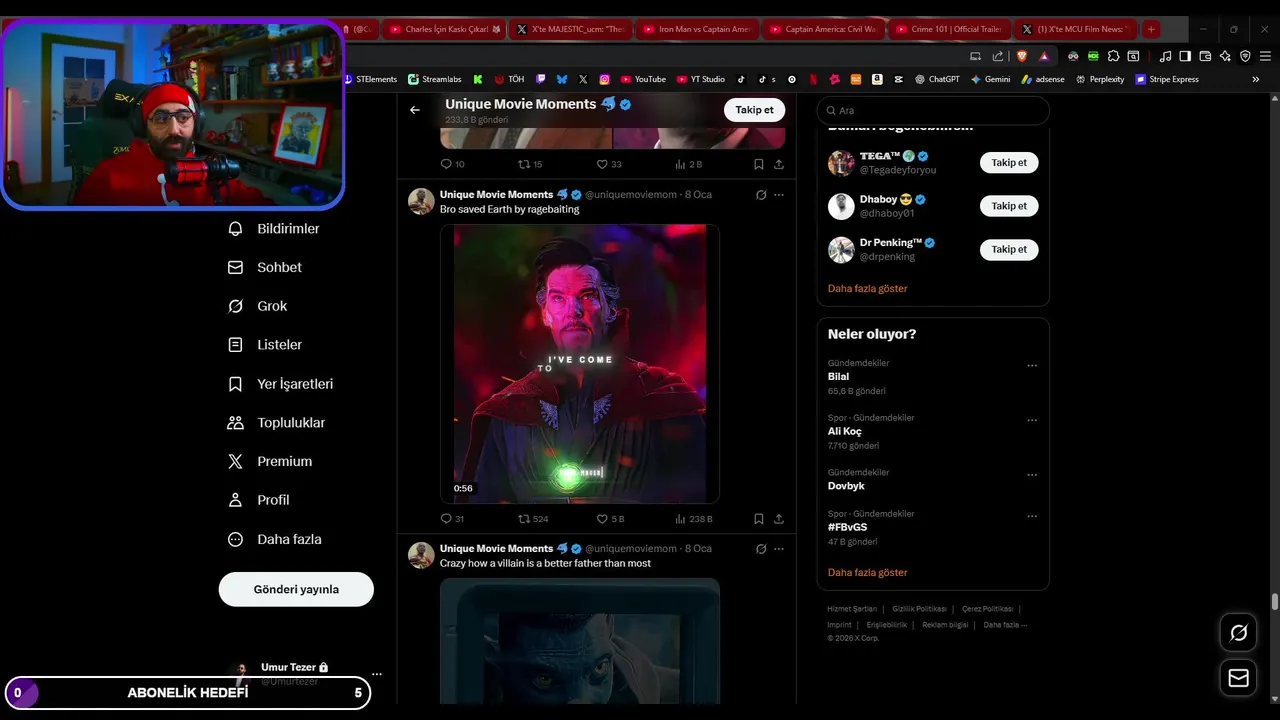
Task: Follow Dhaboy with its Takip et button
Action: tap(1009, 206)
